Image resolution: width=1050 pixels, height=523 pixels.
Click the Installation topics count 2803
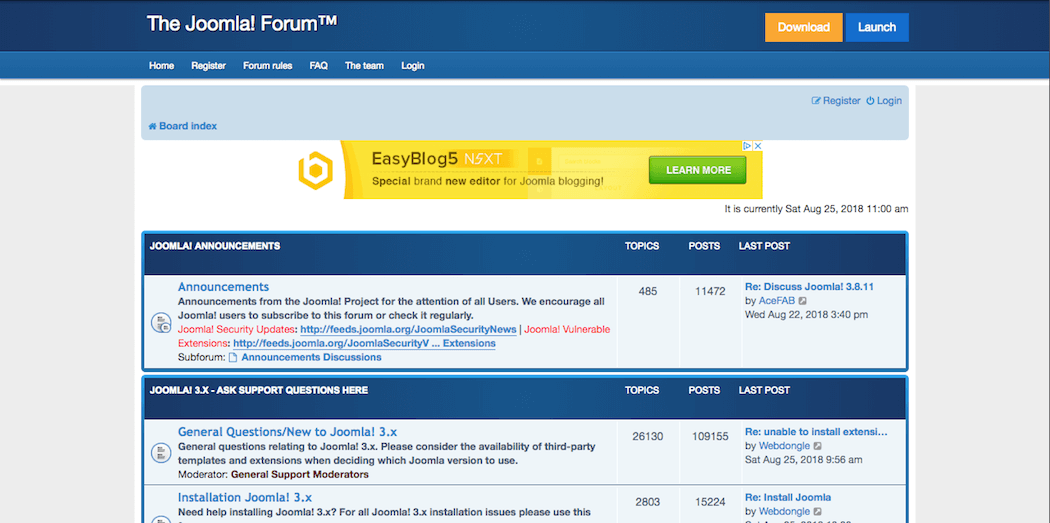648,502
